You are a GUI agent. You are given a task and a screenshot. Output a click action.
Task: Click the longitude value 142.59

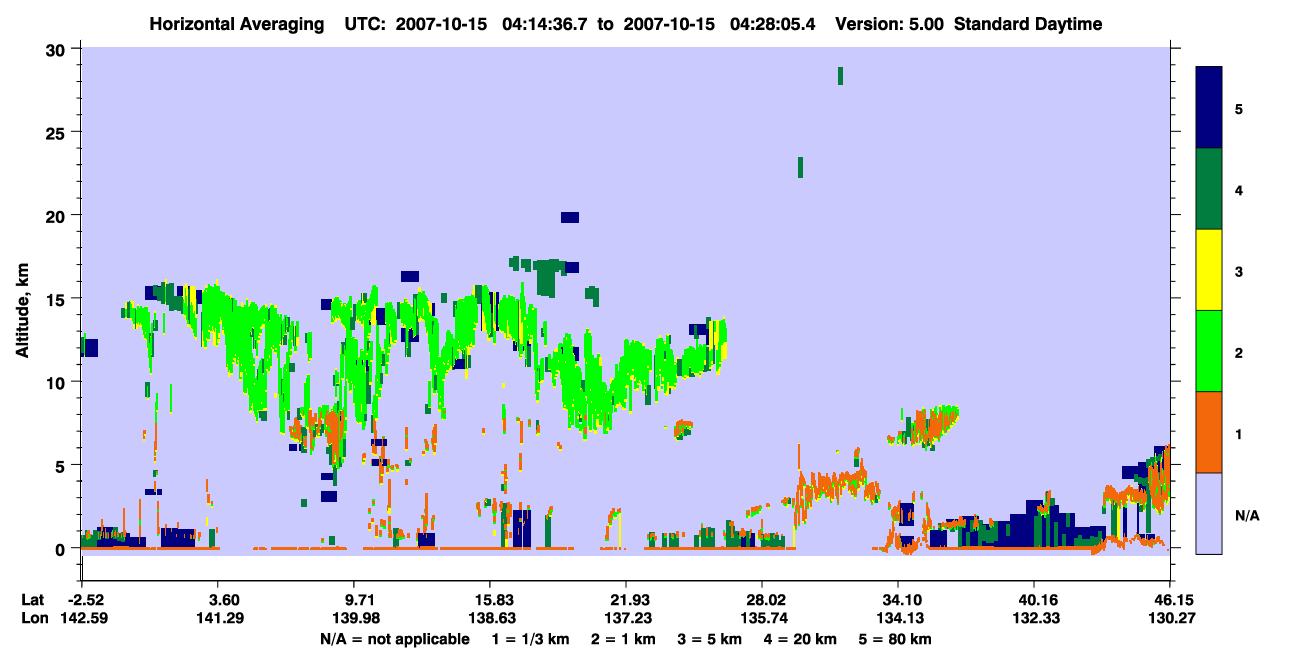click(x=83, y=618)
